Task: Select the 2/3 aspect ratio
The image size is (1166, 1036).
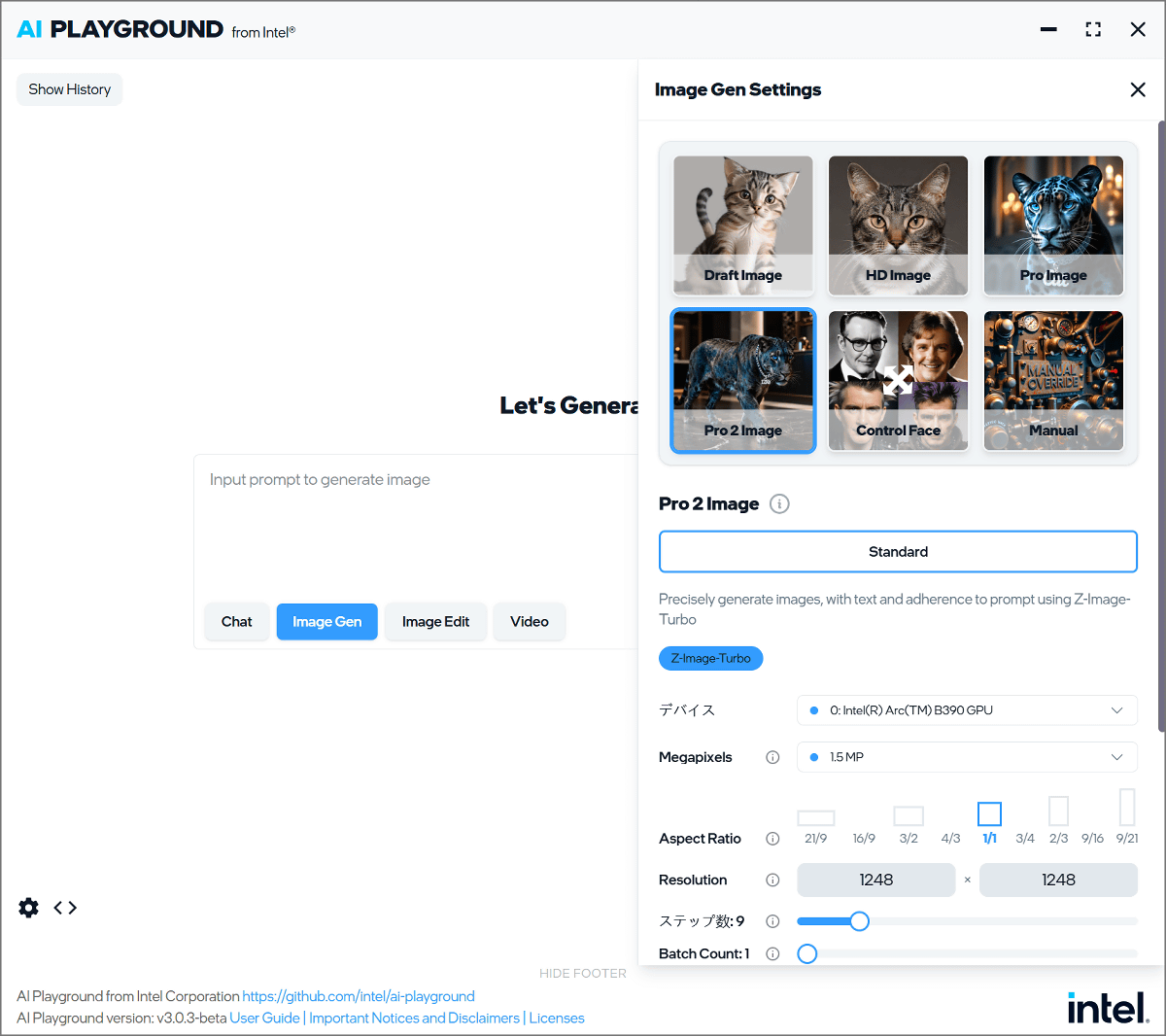Action: [1059, 820]
